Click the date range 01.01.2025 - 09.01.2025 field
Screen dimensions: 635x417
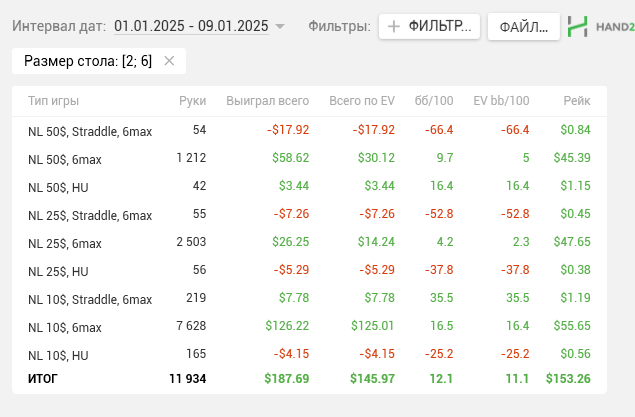pyautogui.click(x=191, y=27)
